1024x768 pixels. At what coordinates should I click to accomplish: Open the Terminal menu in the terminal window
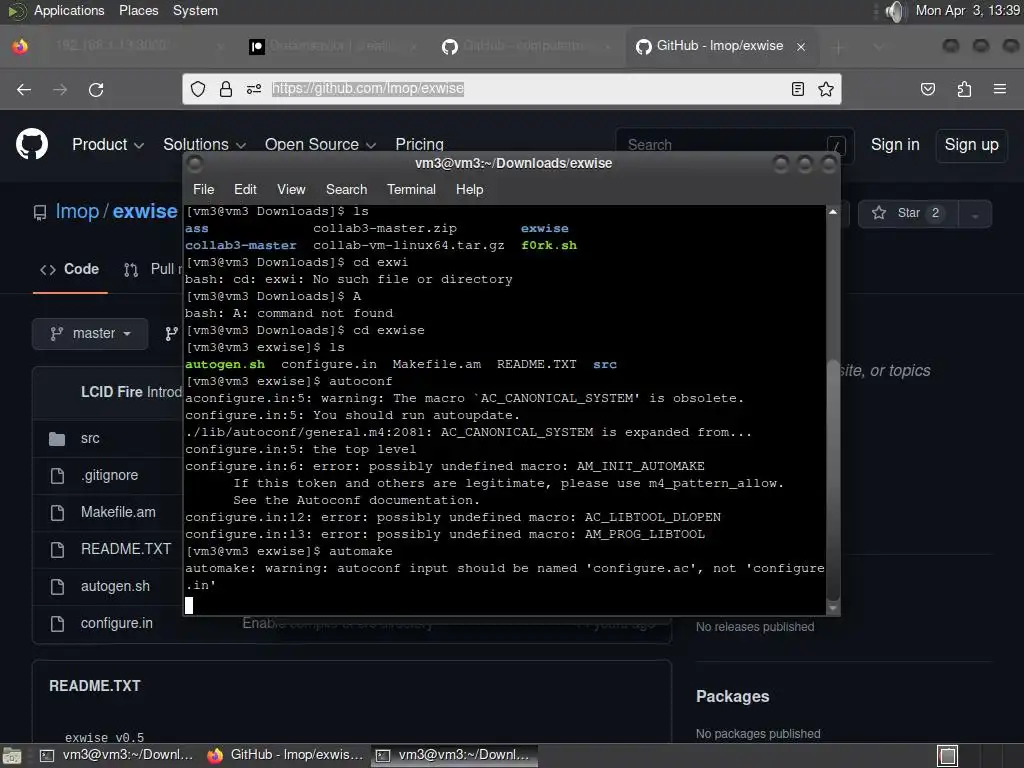tap(411, 189)
